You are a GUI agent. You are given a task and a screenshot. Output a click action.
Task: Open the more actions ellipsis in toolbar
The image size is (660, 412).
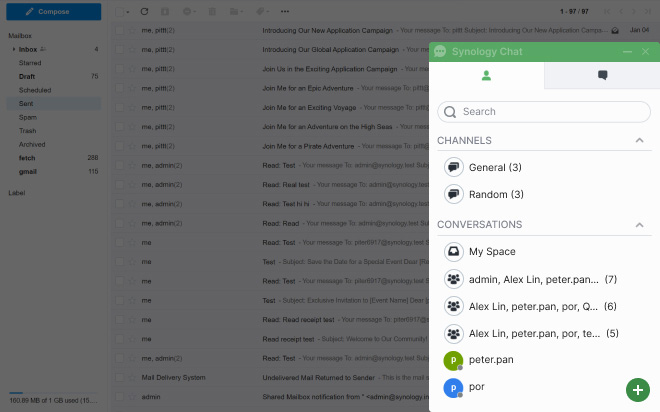click(x=285, y=12)
